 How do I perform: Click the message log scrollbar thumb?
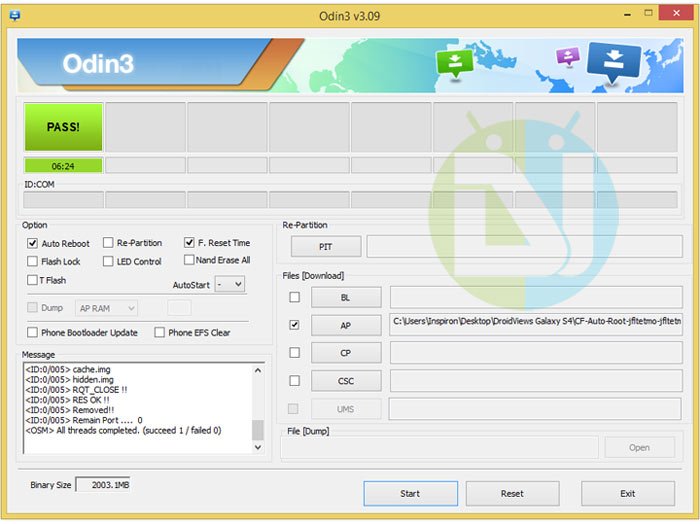tap(258, 430)
